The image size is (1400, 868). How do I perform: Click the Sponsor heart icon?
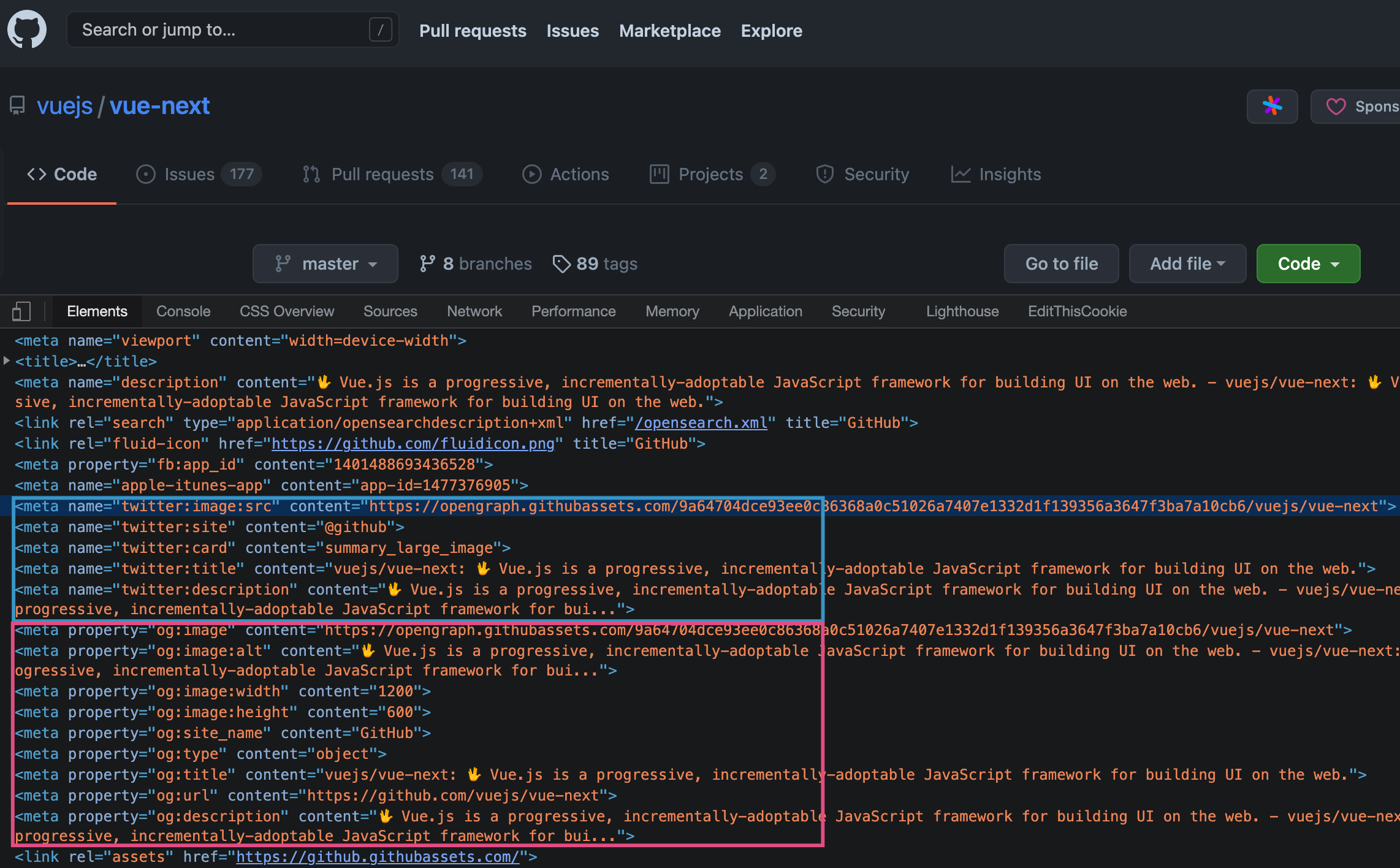pos(1336,107)
